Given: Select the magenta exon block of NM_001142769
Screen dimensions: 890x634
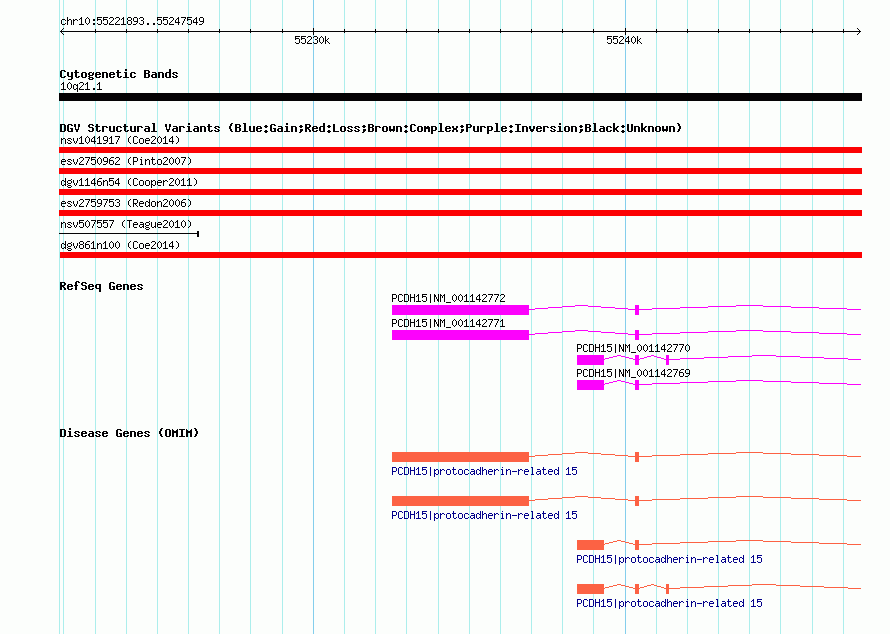Looking at the screenshot, I should click(x=590, y=385).
